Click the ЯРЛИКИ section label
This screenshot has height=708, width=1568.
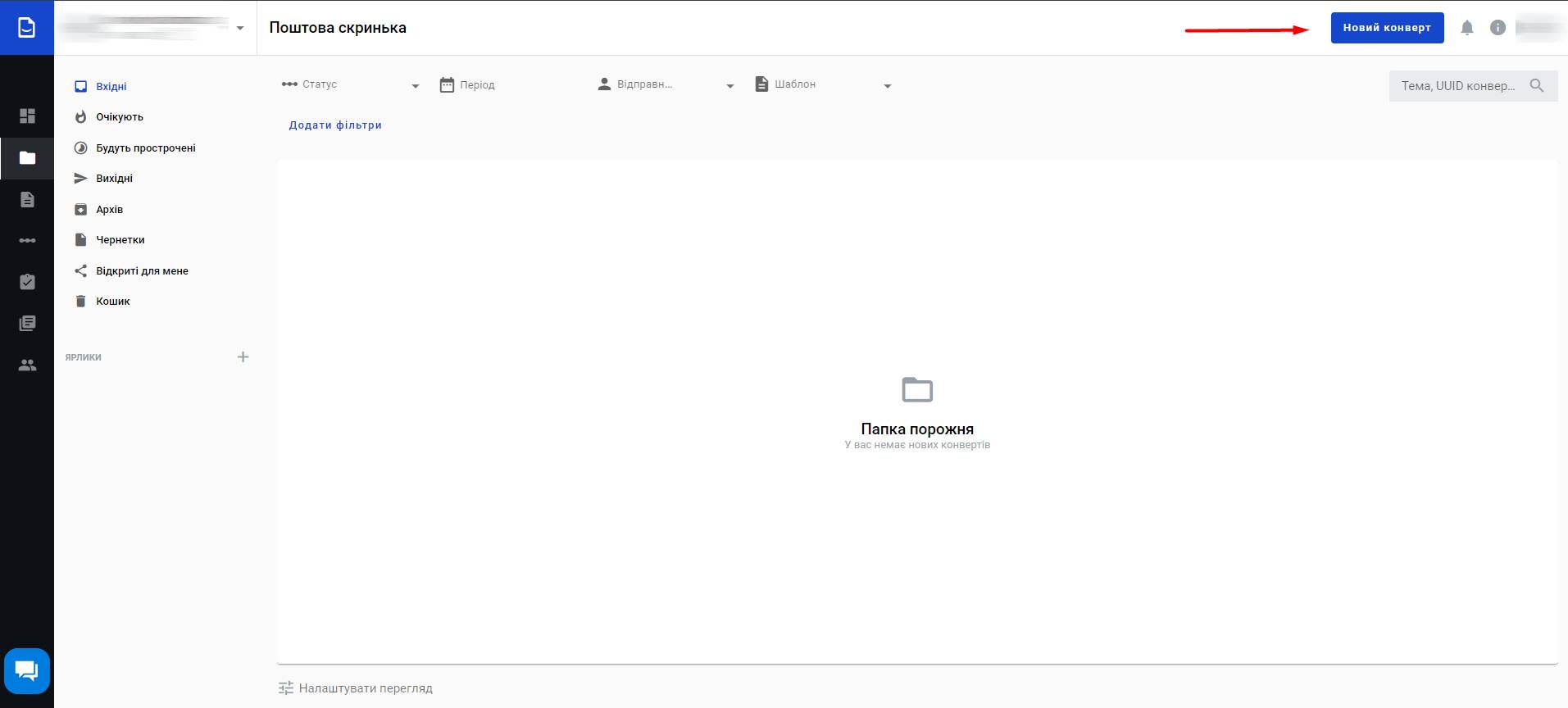tap(84, 357)
